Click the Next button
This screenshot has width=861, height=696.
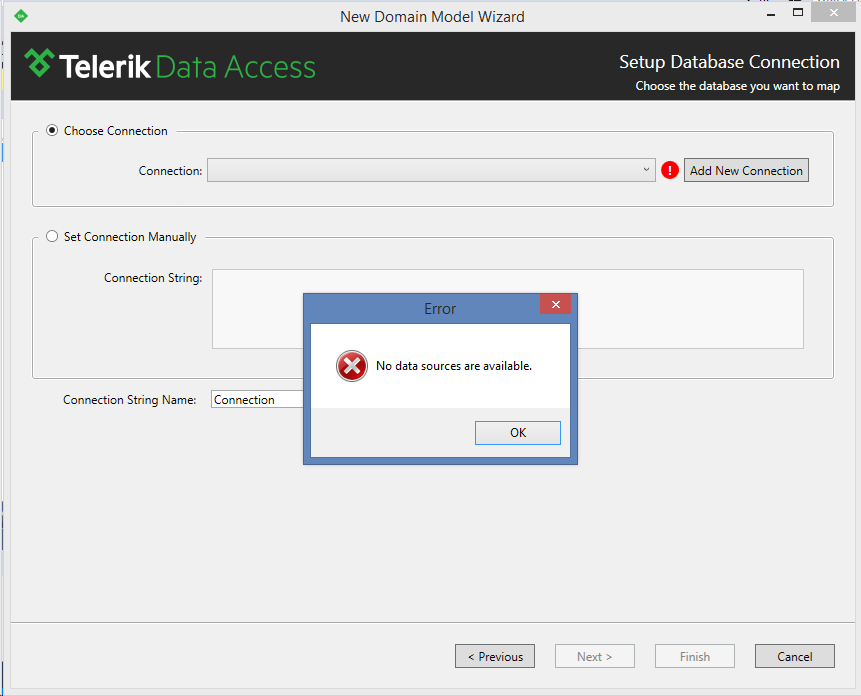(595, 656)
